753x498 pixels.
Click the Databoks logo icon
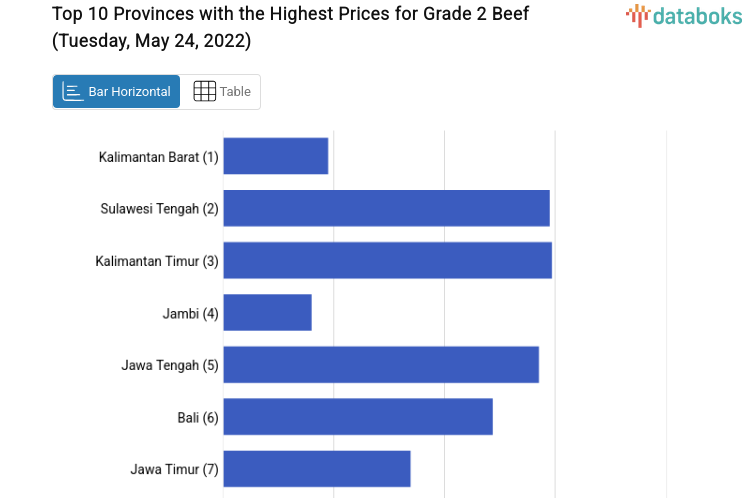pyautogui.click(x=638, y=14)
